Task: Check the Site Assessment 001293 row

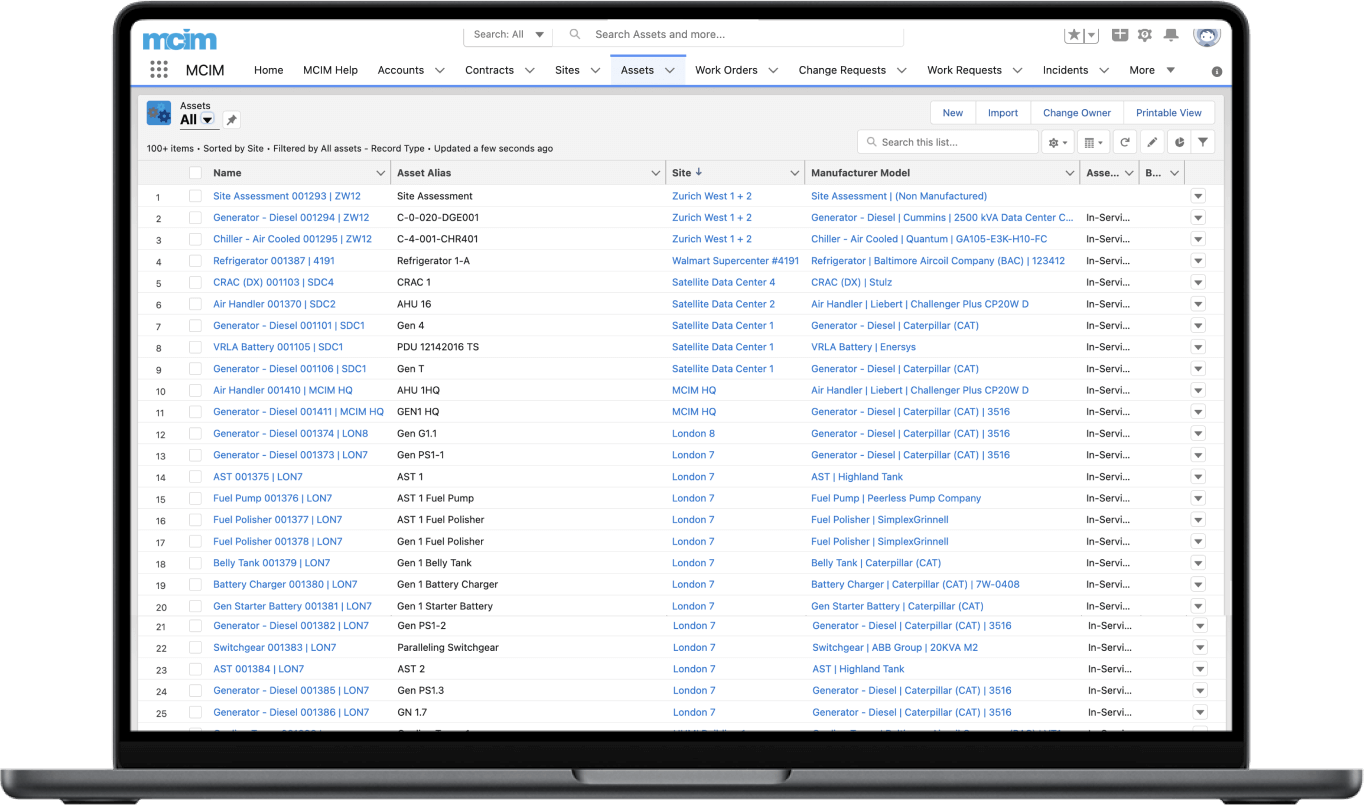Action: [x=195, y=196]
